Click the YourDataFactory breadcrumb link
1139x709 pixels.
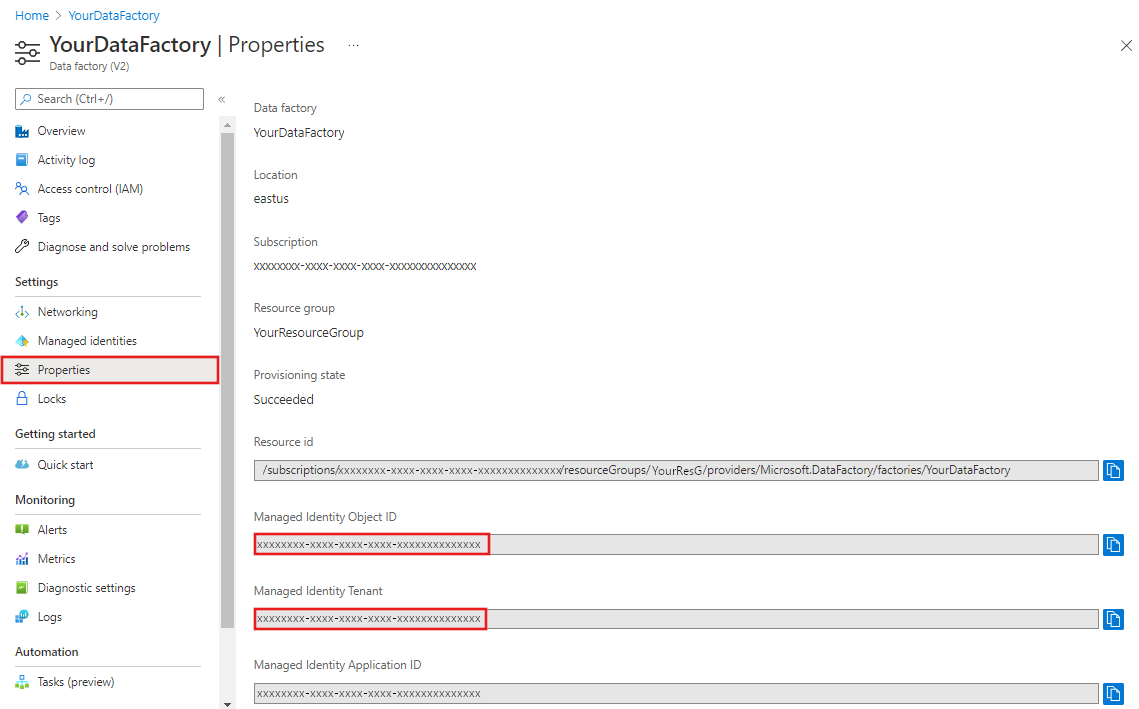point(114,15)
